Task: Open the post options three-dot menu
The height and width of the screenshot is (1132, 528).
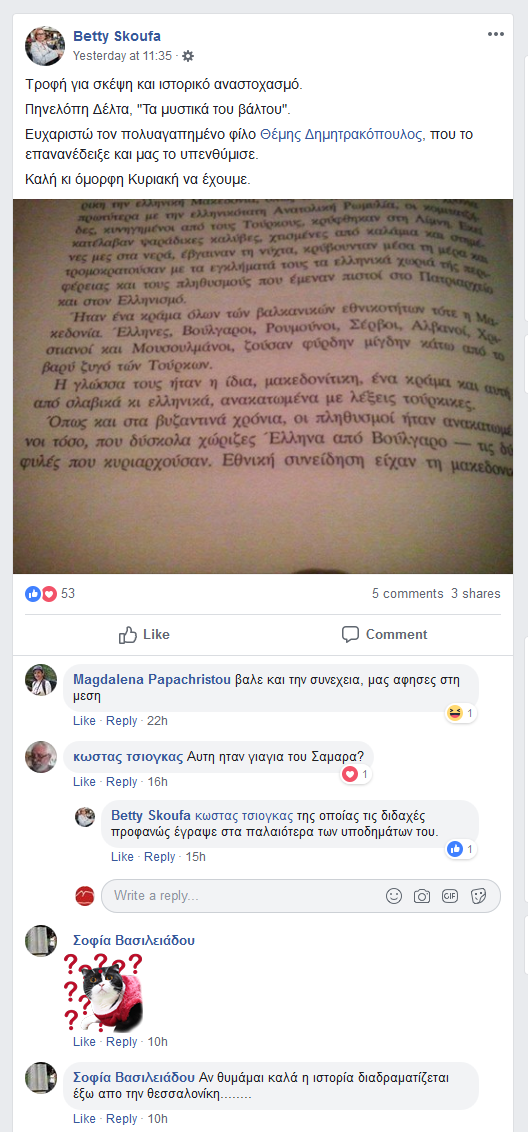Action: click(495, 35)
